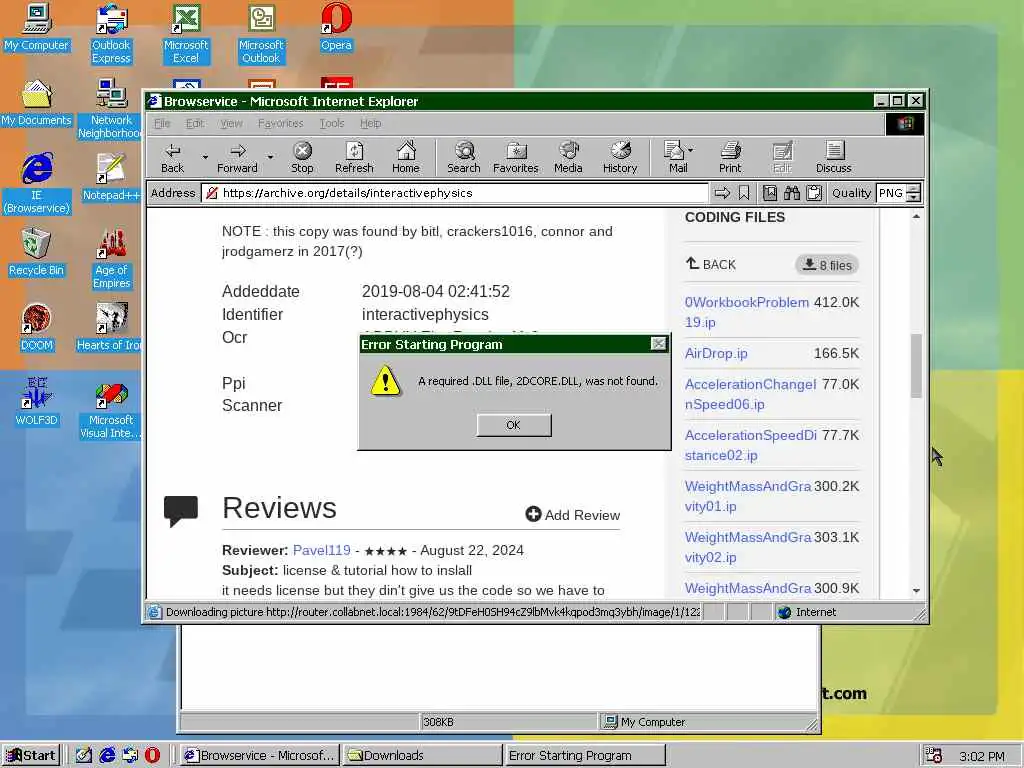
Task: Print the current page
Action: click(730, 157)
